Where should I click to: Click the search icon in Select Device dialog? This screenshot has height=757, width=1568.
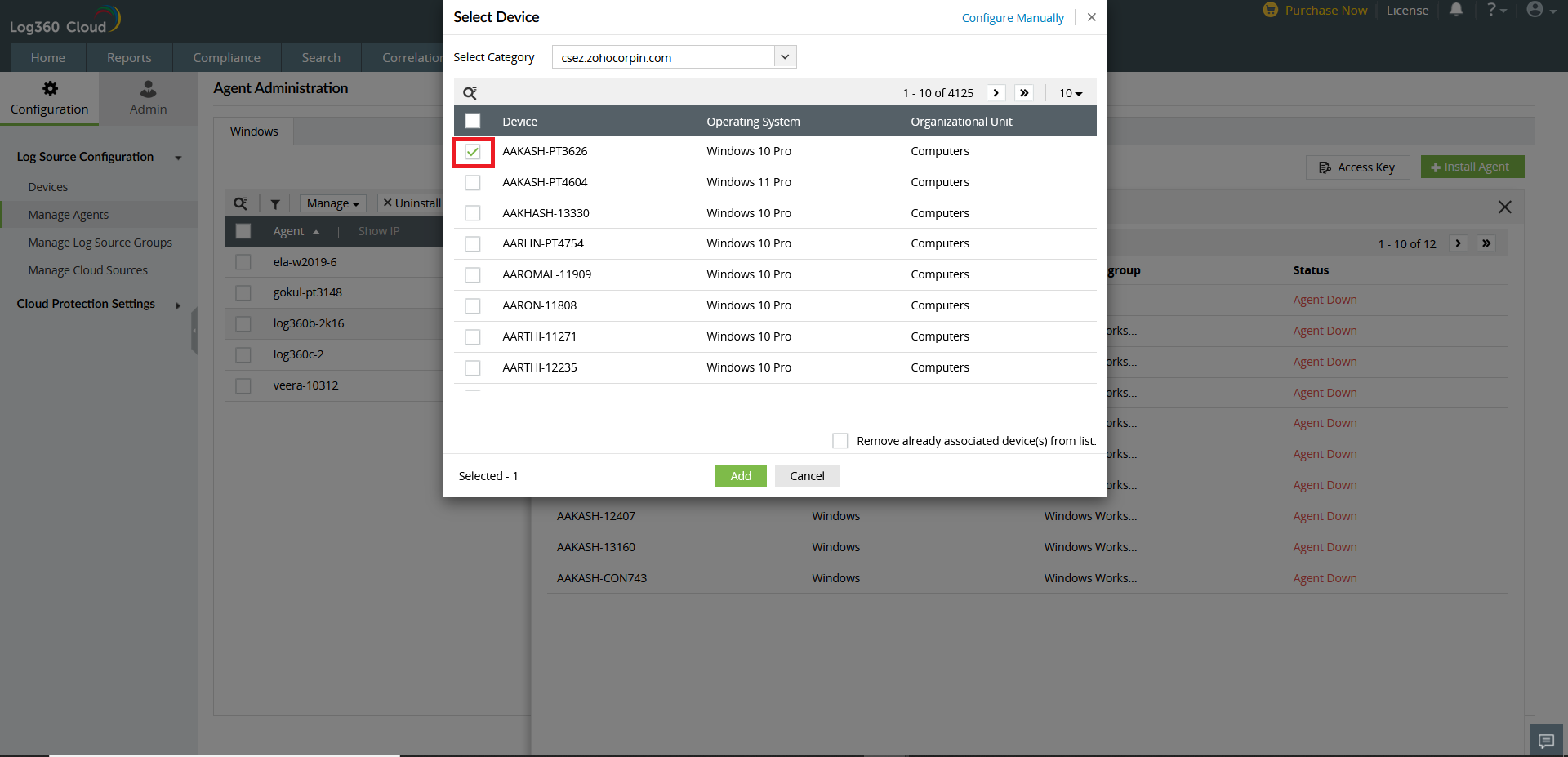pos(470,93)
